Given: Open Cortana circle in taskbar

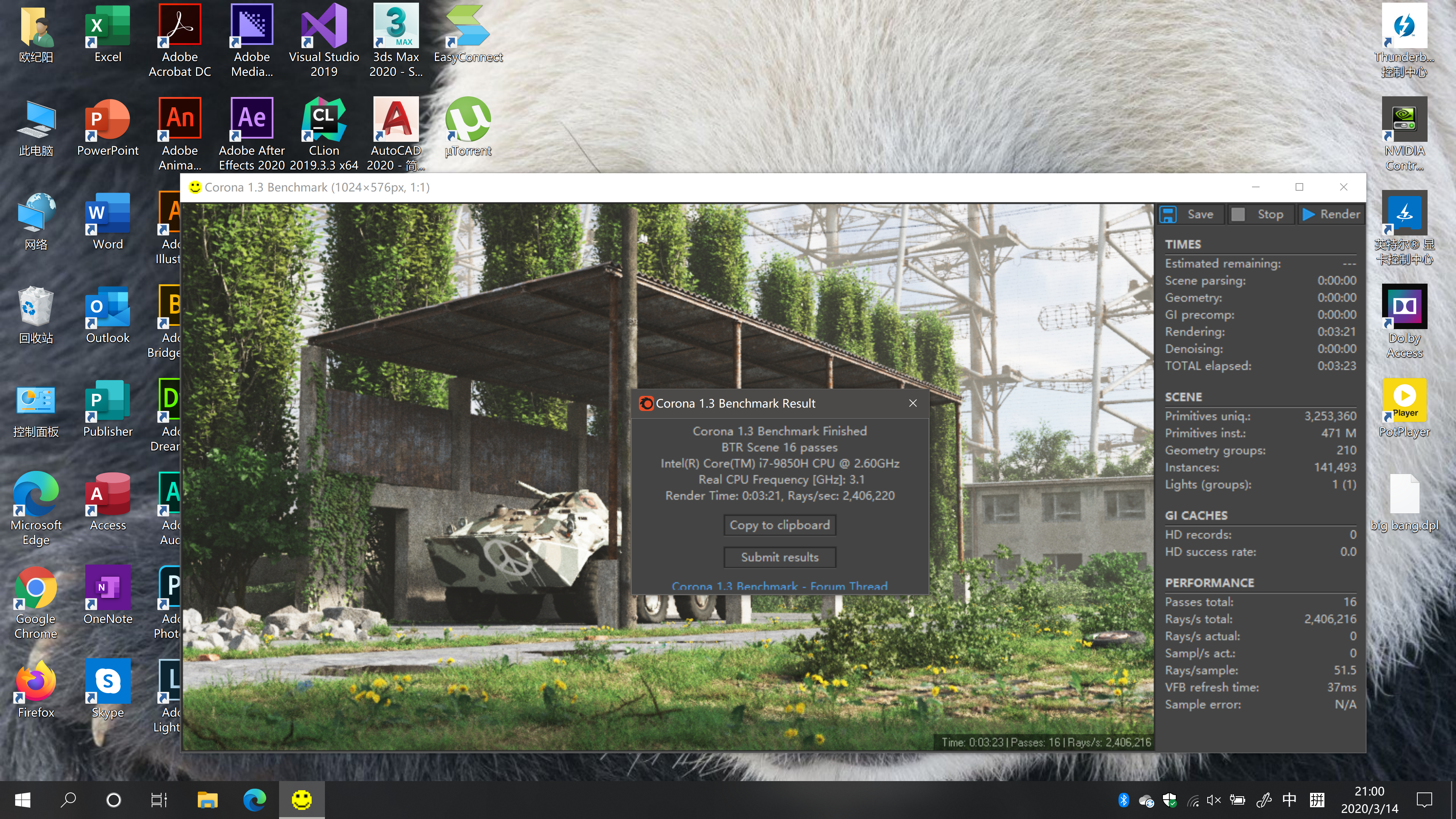Looking at the screenshot, I should pos(114,800).
